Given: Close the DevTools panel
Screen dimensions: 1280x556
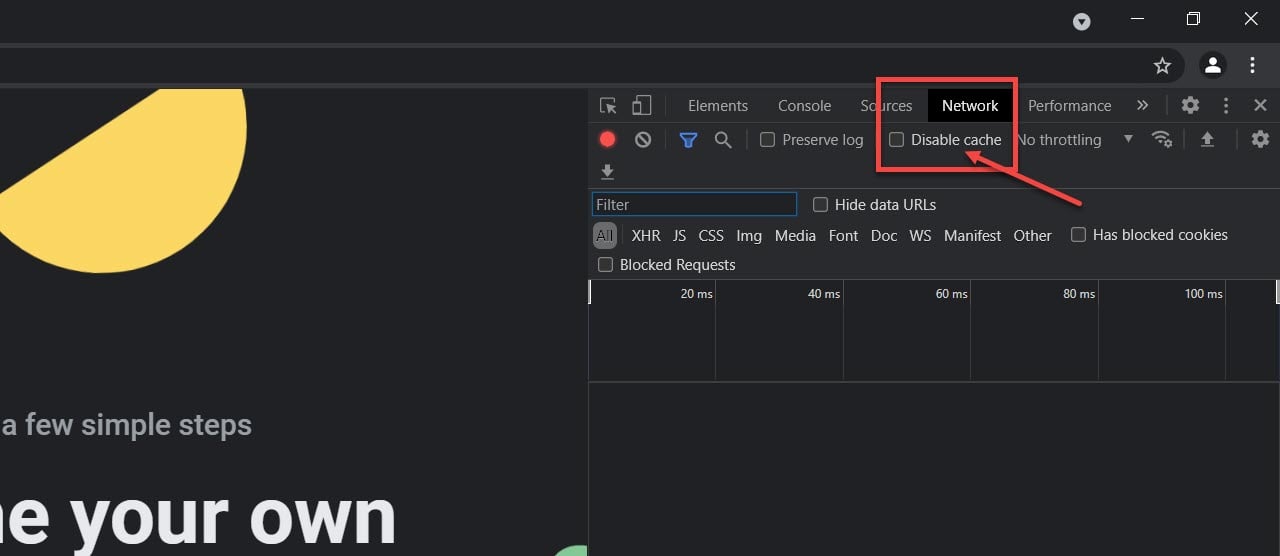Looking at the screenshot, I should pos(1260,105).
